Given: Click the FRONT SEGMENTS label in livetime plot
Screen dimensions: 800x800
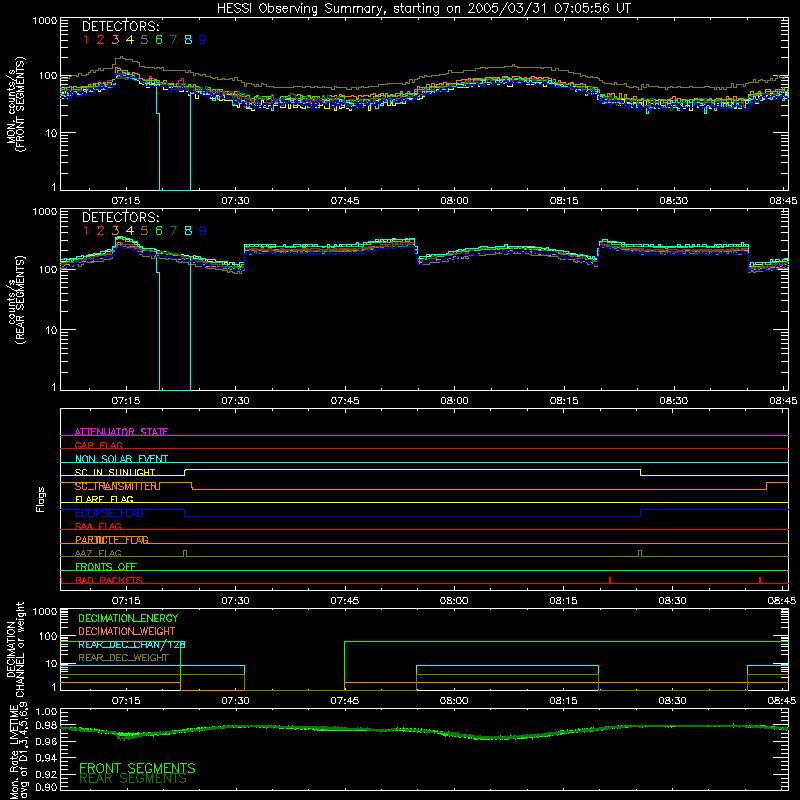Looking at the screenshot, I should coord(137,768).
